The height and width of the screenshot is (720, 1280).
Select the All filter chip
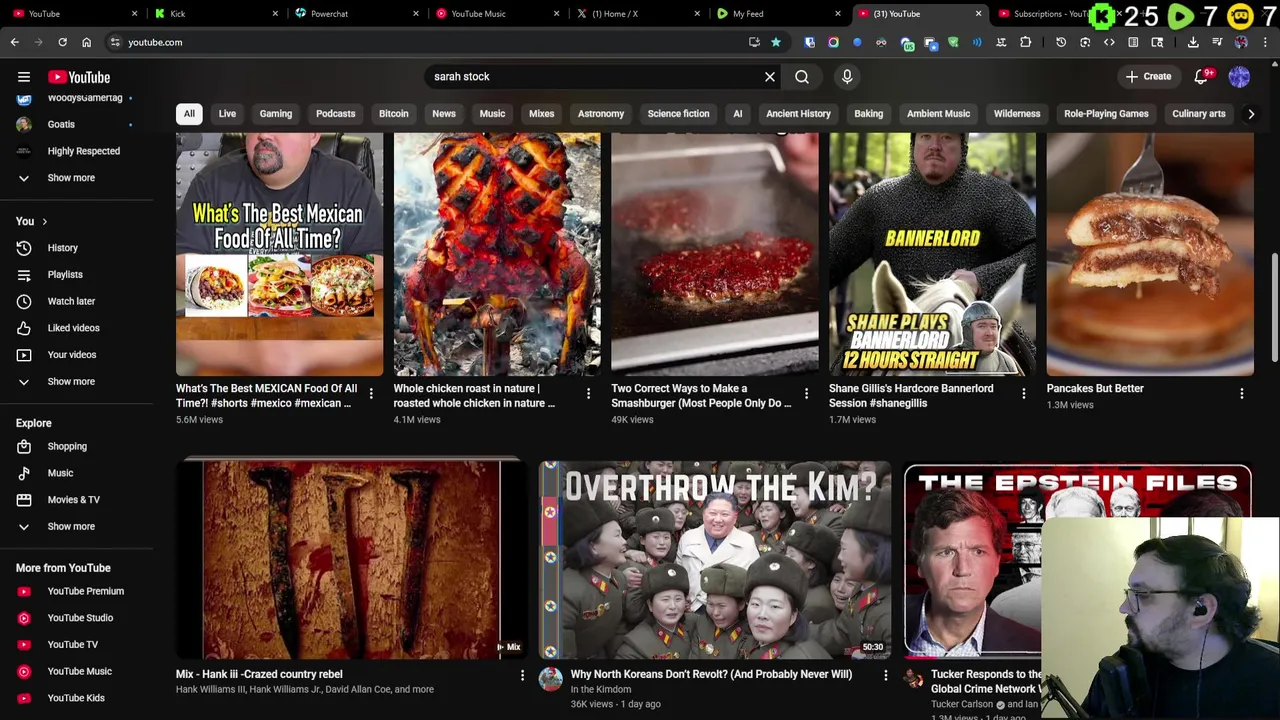[189, 114]
